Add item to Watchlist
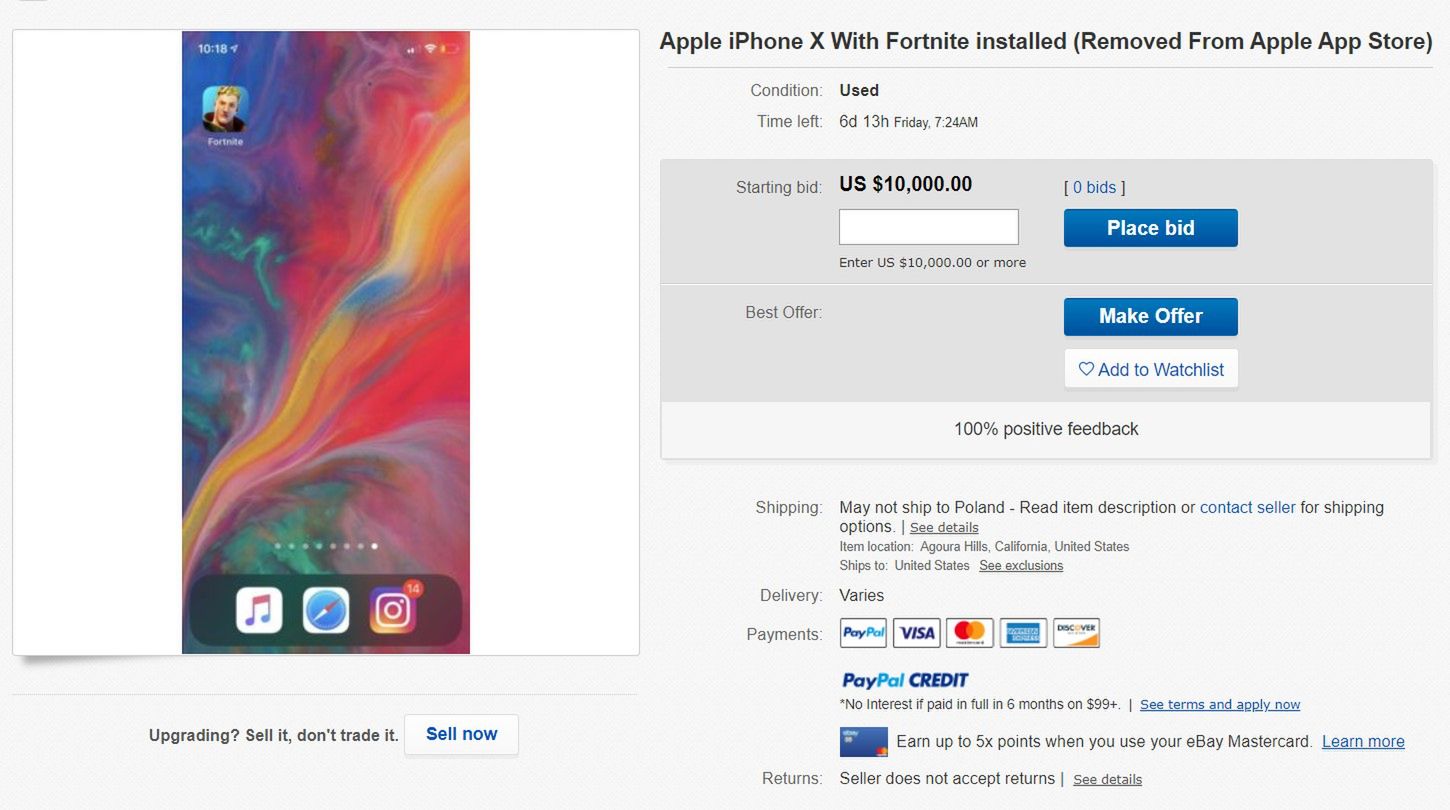Image resolution: width=1450 pixels, height=810 pixels. [x=1151, y=369]
